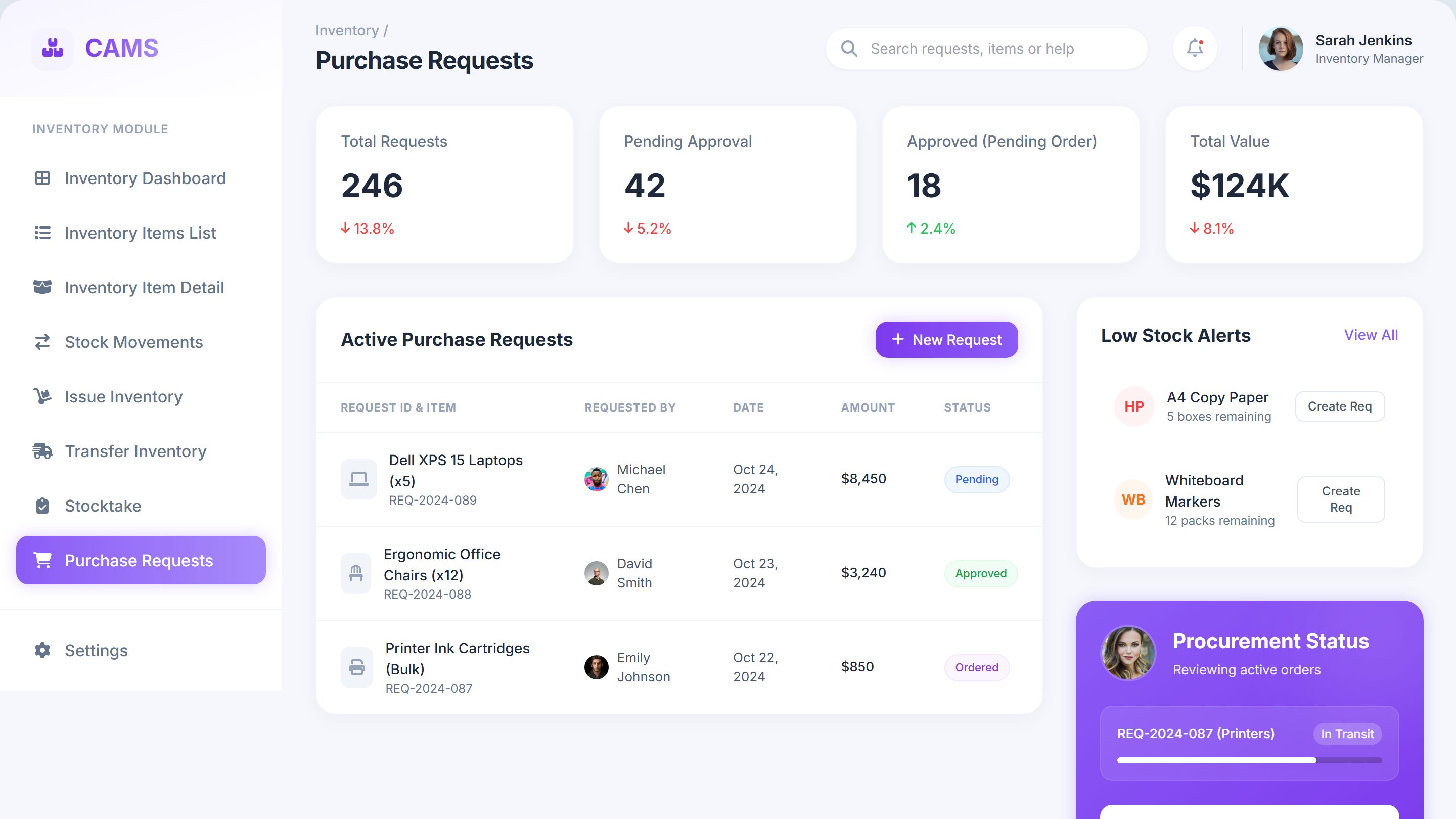Click the search magnifier icon
The width and height of the screenshot is (1456, 819).
[x=849, y=49]
